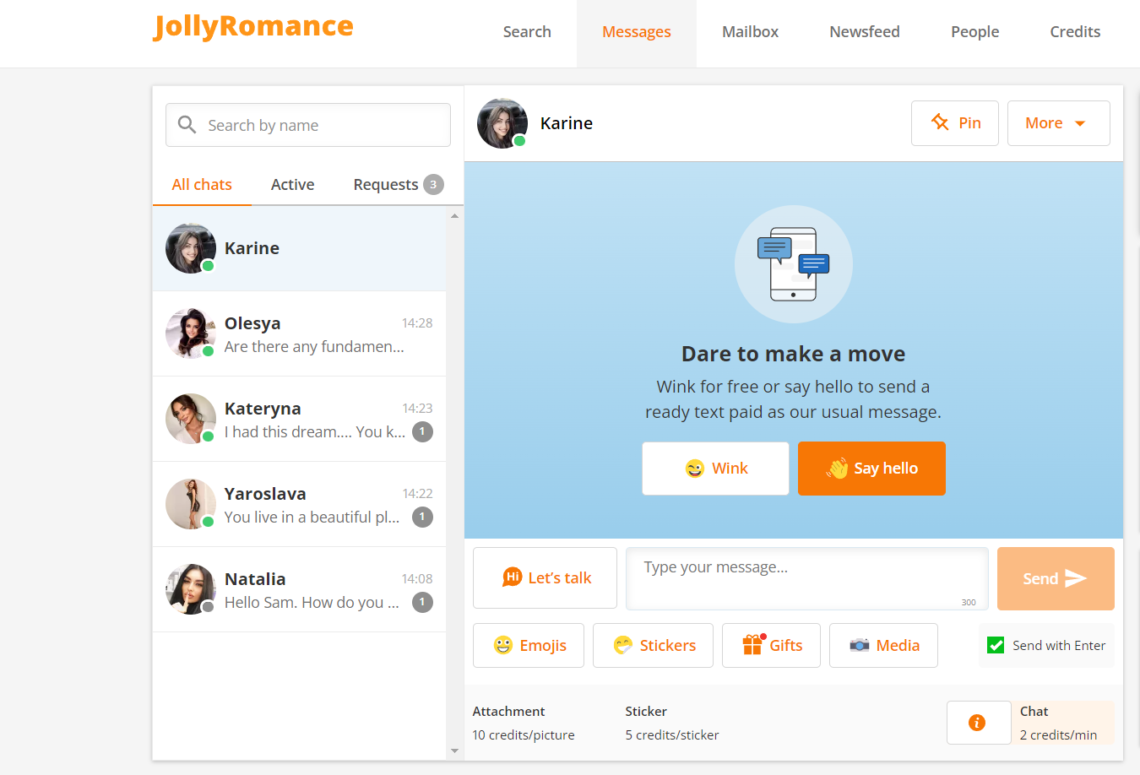Click the JollyRomance logo
1140x775 pixels.
click(253, 26)
